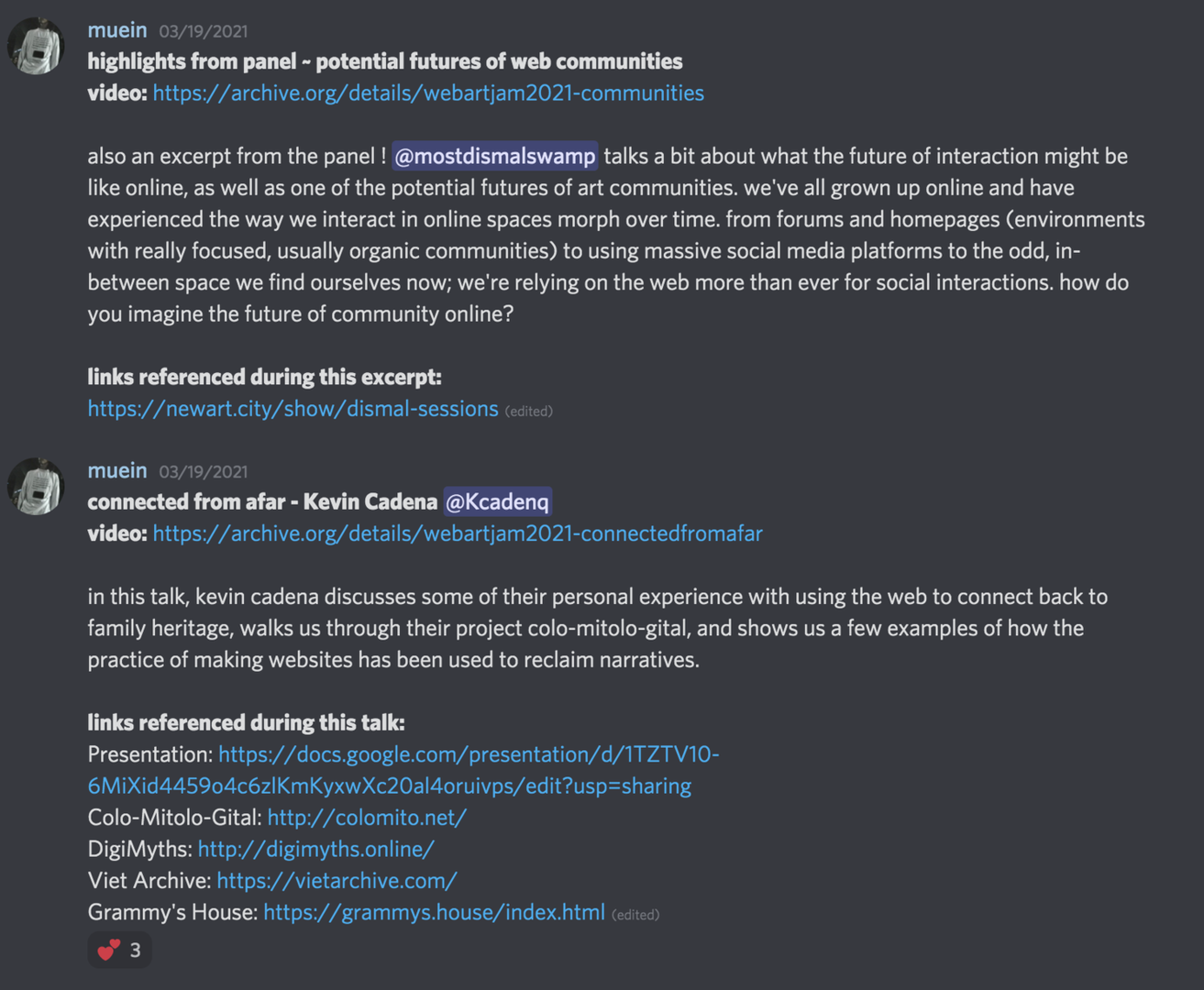This screenshot has height=990, width=1204.
Task: Click the @Kcadenq mention
Action: coord(497,501)
